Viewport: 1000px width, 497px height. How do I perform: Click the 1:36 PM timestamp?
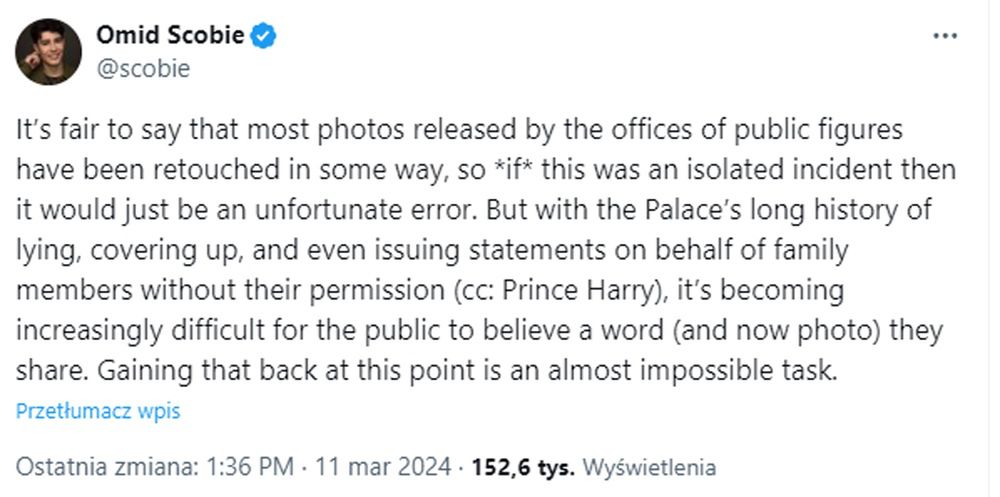pyautogui.click(x=249, y=467)
